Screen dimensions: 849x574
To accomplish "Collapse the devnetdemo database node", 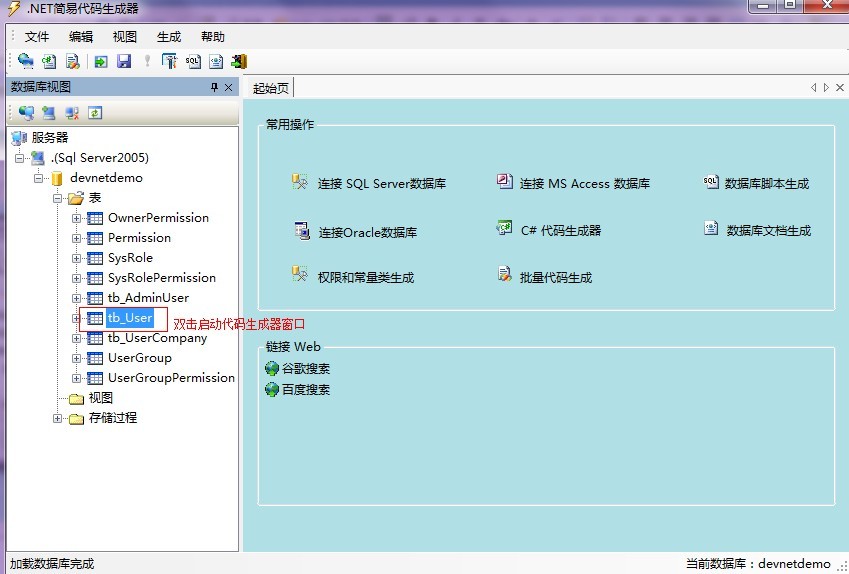I will click(x=39, y=178).
